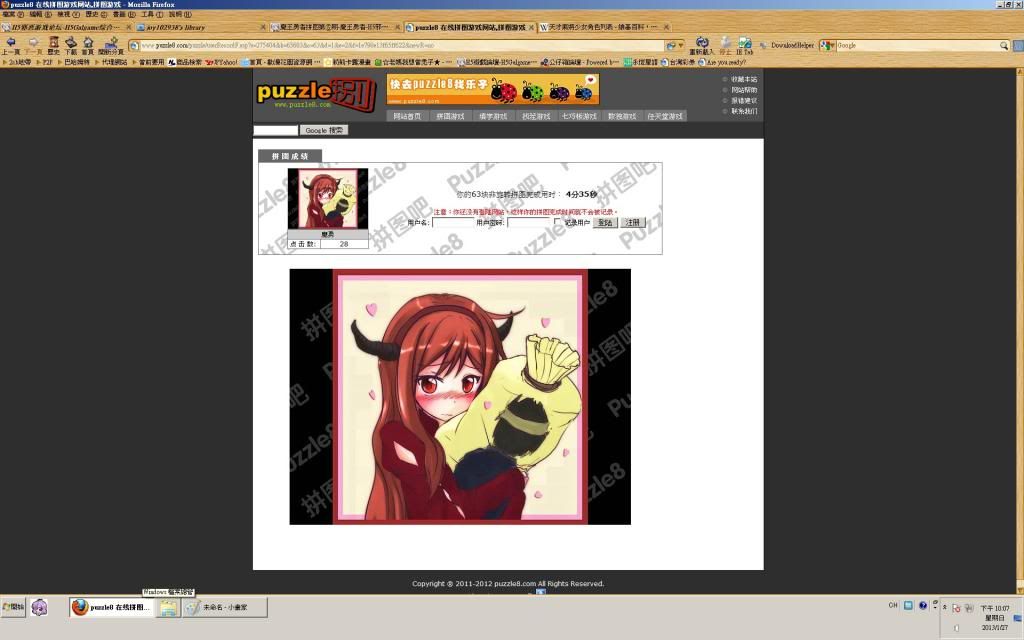This screenshot has width=1024, height=640.
Task: Open the 編輯 Edit menu
Action: (x=40, y=14)
